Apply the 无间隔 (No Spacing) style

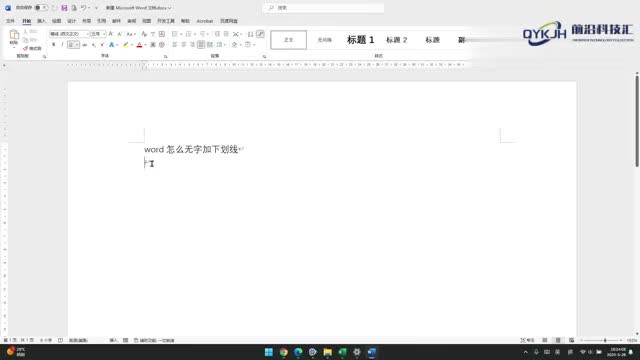click(324, 40)
